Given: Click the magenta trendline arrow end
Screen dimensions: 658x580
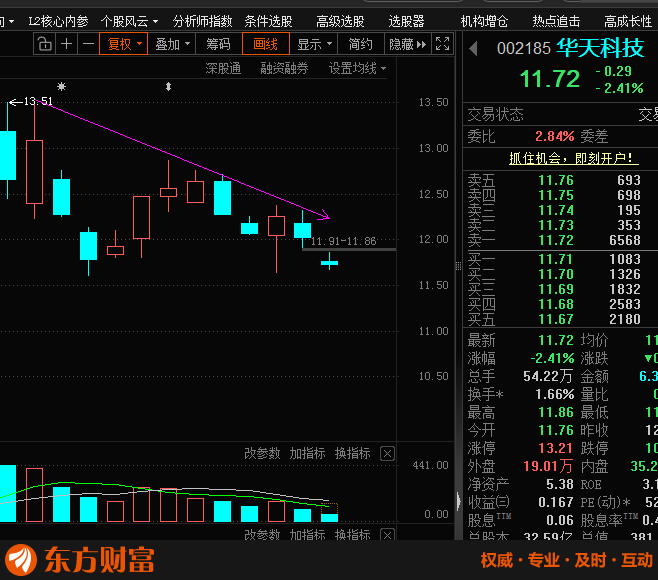Looking at the screenshot, I should pos(326,215).
